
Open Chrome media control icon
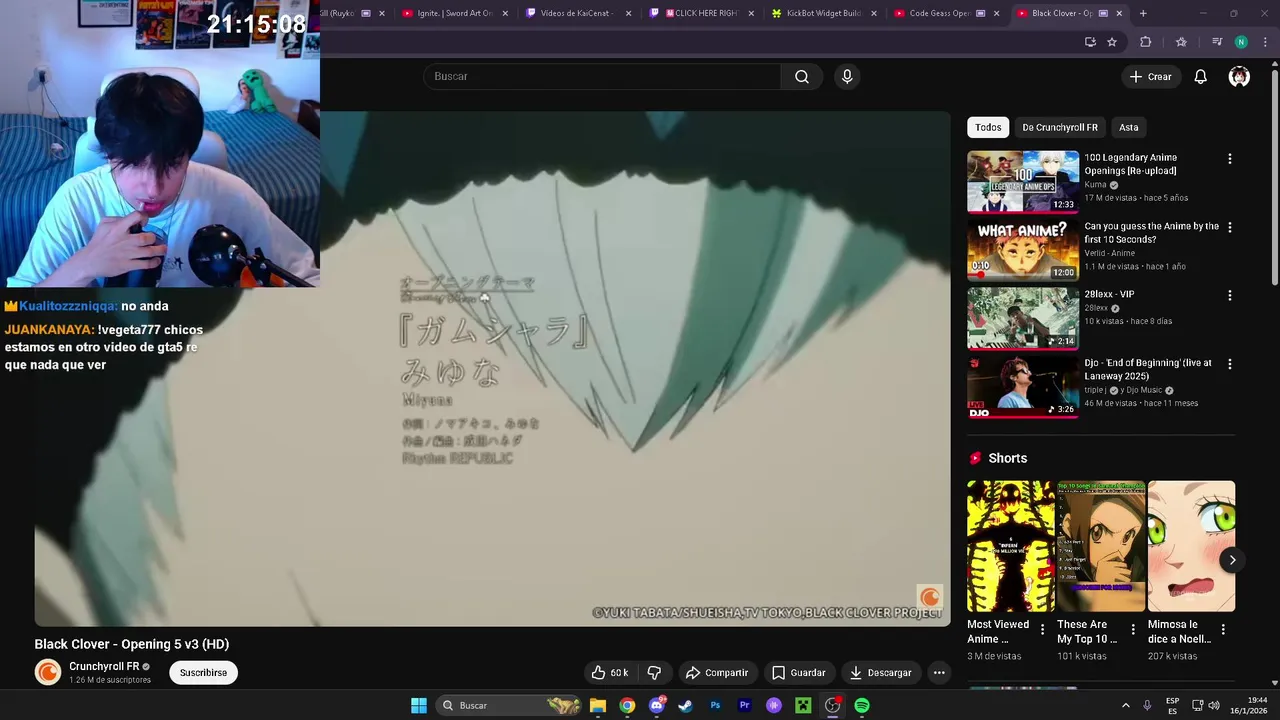[x=1217, y=42]
